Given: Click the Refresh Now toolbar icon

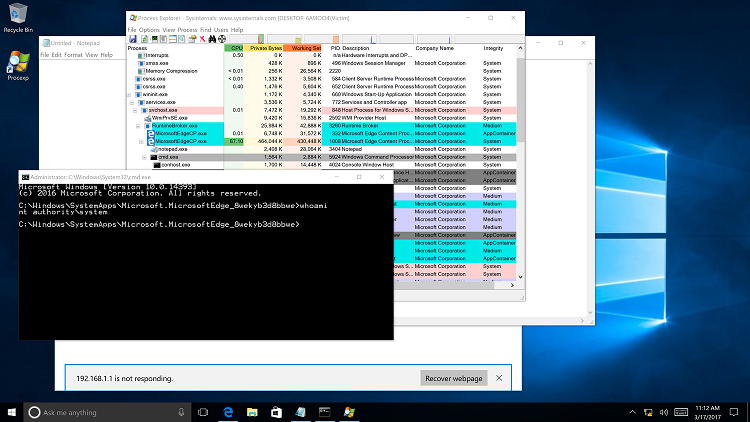Looking at the screenshot, I should [x=144, y=39].
